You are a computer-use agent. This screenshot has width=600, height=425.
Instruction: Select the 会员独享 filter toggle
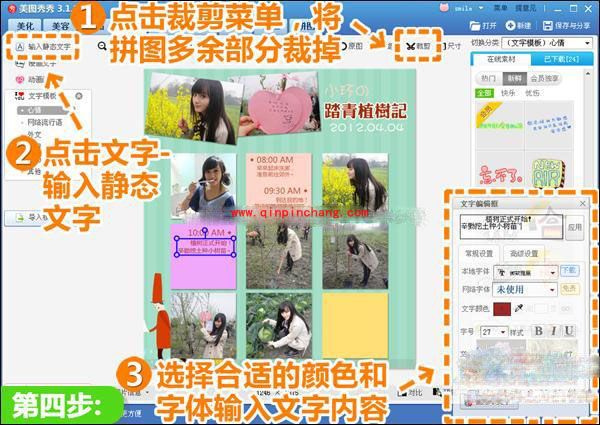coord(544,78)
